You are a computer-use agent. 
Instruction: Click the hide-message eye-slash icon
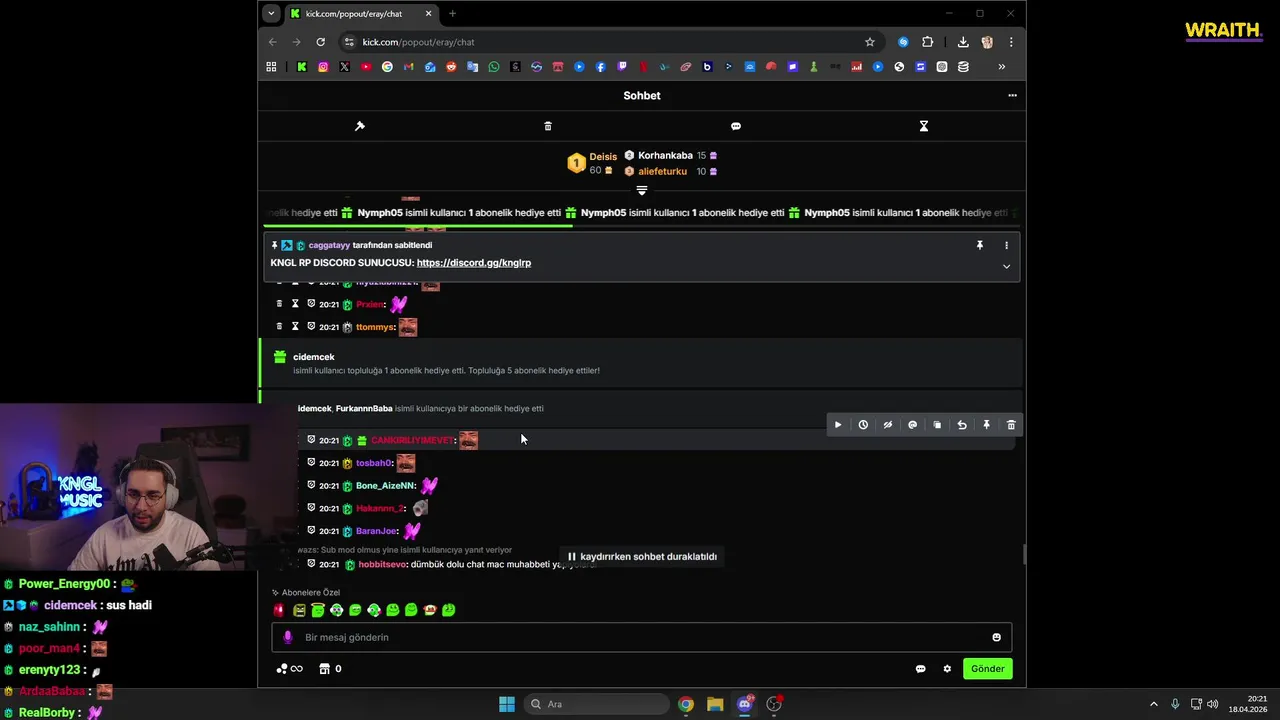pos(887,425)
